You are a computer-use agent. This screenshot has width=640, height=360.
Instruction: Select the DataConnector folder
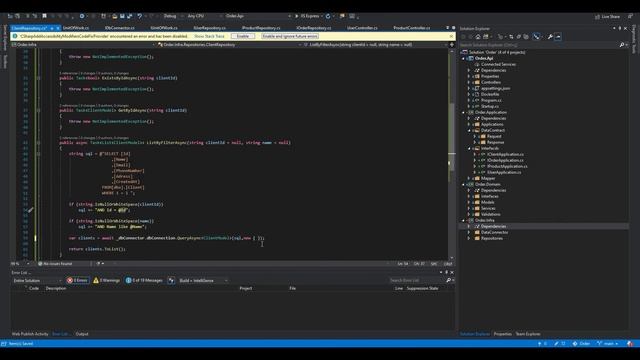494,232
